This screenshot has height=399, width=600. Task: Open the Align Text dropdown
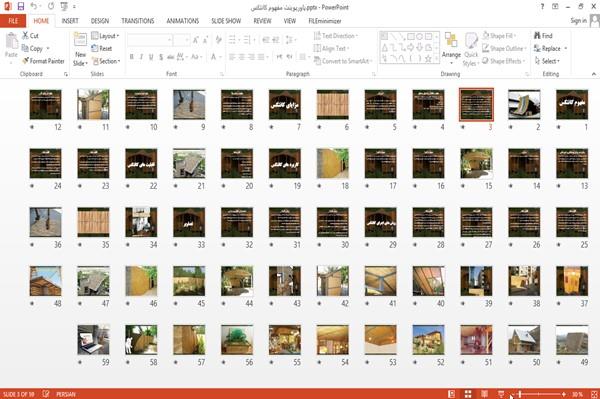point(331,48)
